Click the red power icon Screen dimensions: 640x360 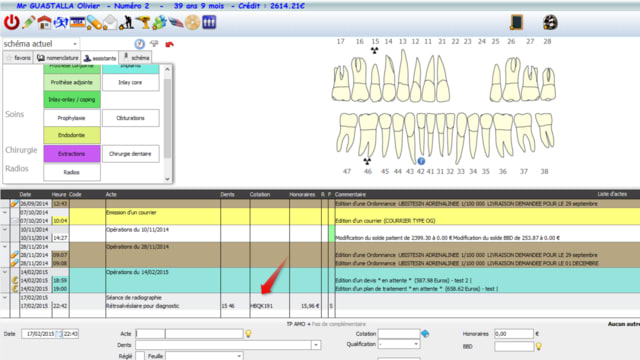click(x=11, y=22)
